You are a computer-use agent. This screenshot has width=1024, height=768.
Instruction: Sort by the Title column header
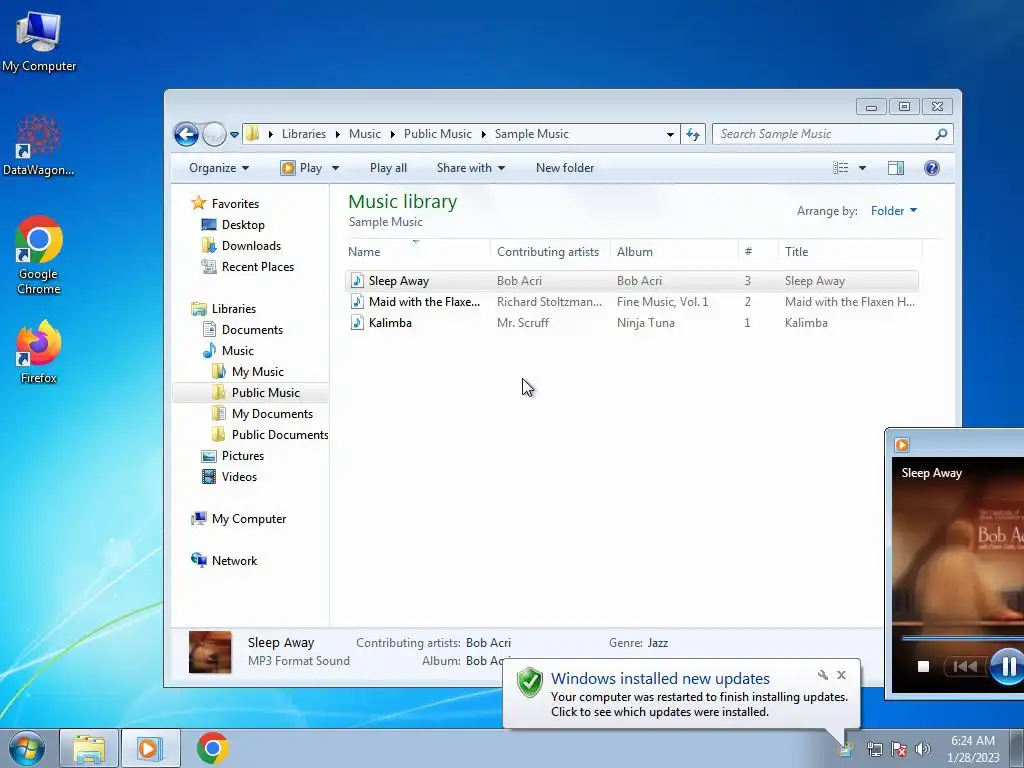tap(850, 251)
